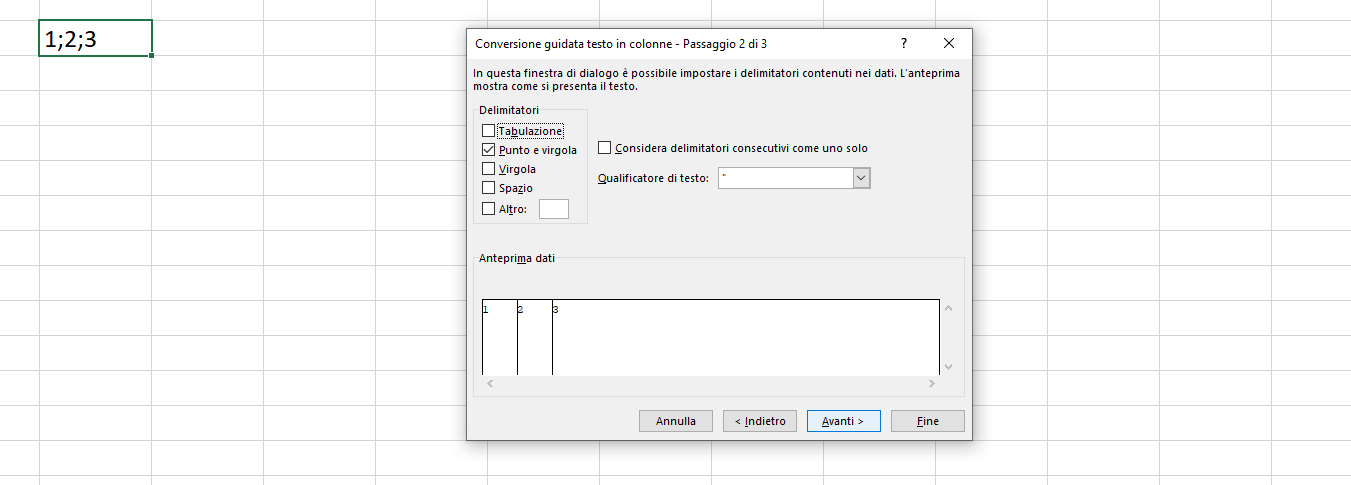Uncheck the Punto e virgola checkbox
This screenshot has width=1351, height=485.
click(x=488, y=150)
